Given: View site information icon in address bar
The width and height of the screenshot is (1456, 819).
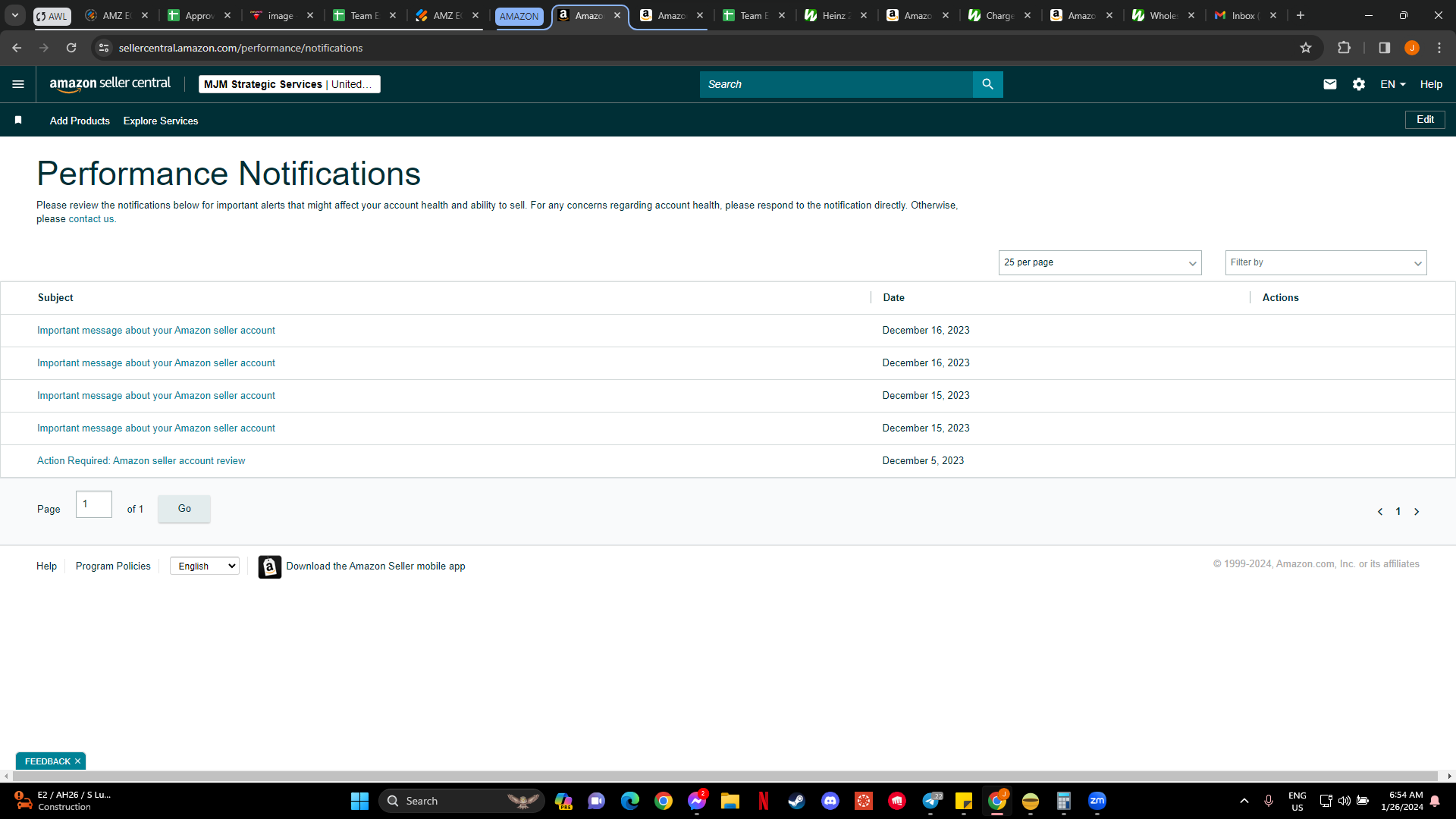Looking at the screenshot, I should 104,48.
